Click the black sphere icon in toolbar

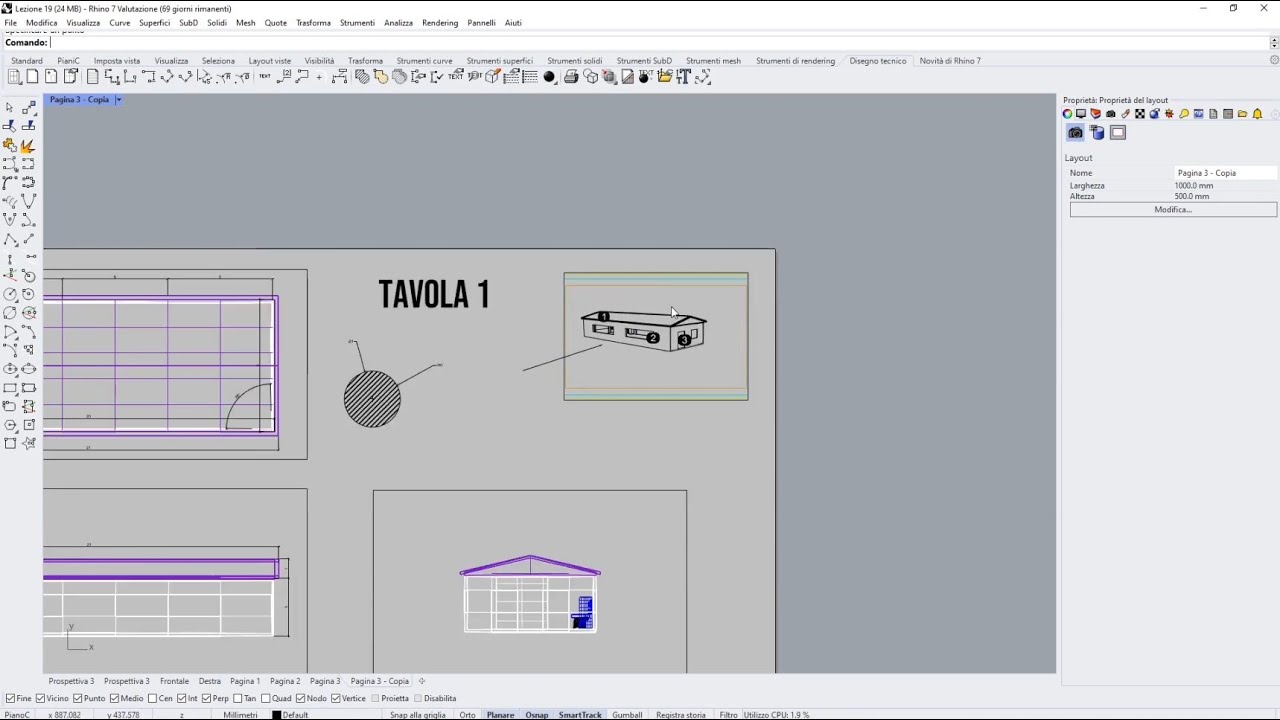point(549,77)
